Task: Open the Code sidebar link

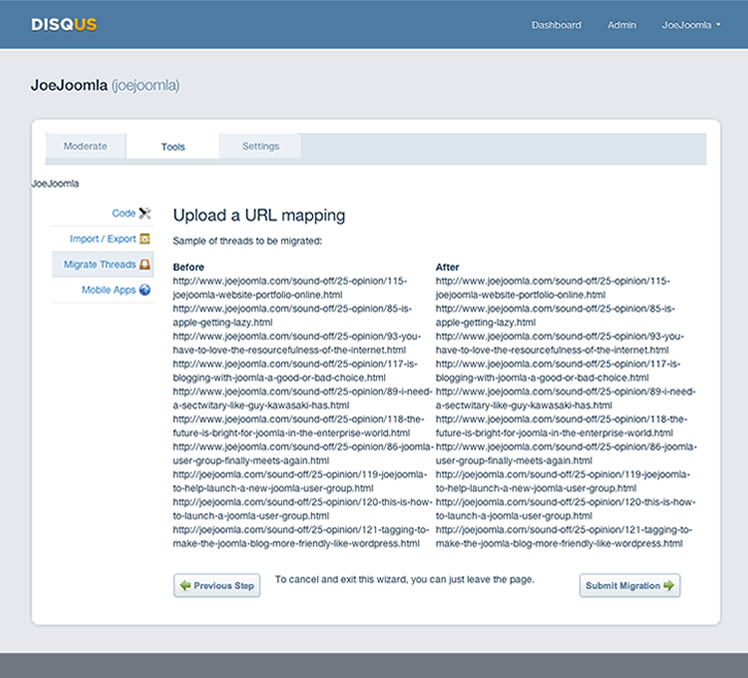Action: point(123,213)
